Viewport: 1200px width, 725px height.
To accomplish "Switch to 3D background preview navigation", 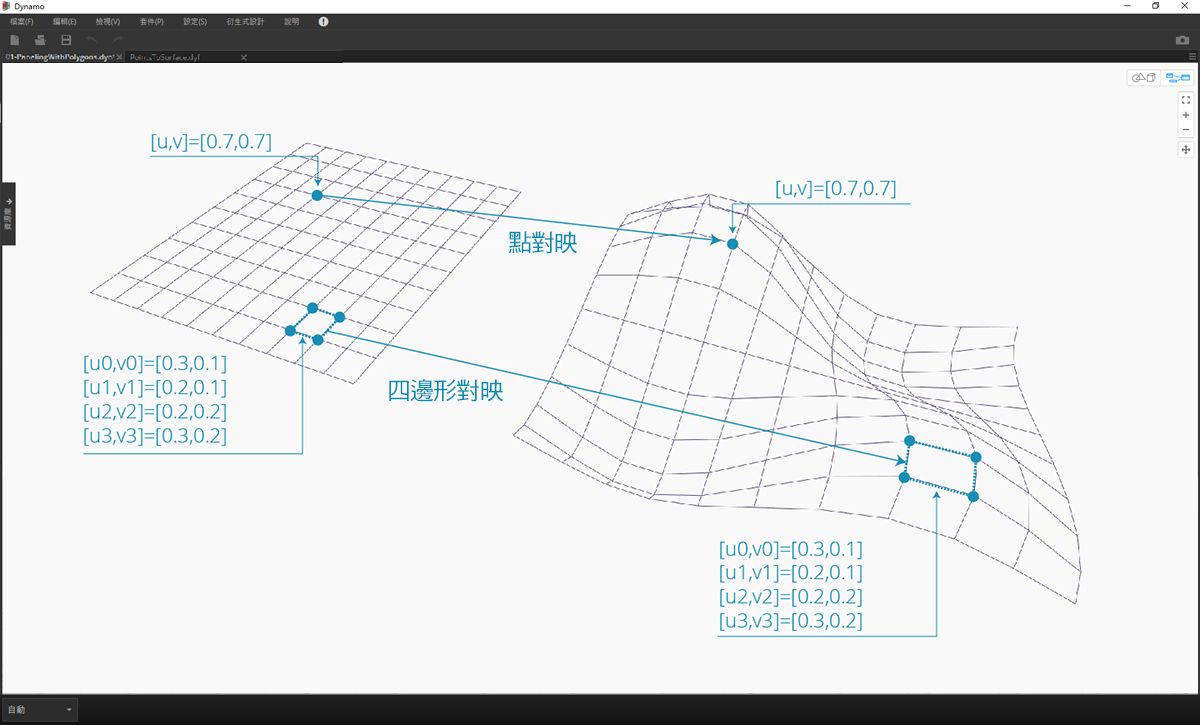I will pos(1143,77).
